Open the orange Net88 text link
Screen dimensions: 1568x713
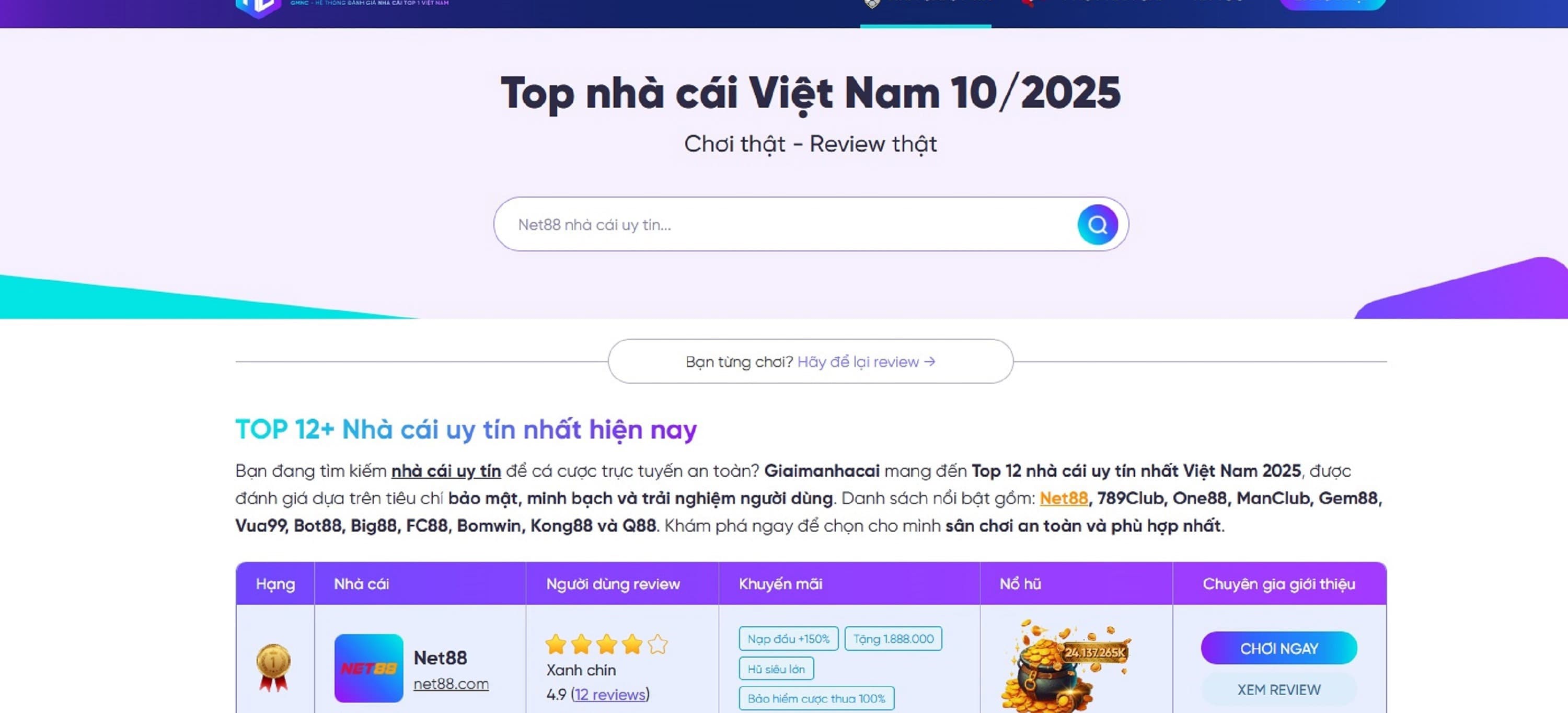[x=1064, y=498]
